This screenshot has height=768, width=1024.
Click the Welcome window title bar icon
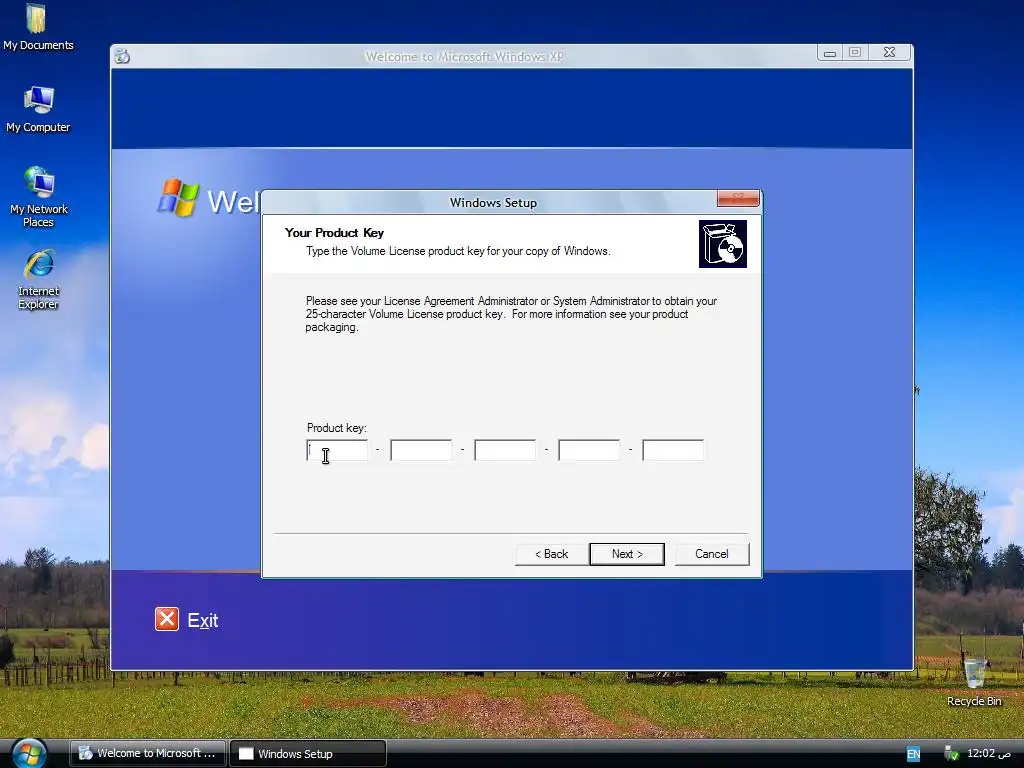click(122, 56)
